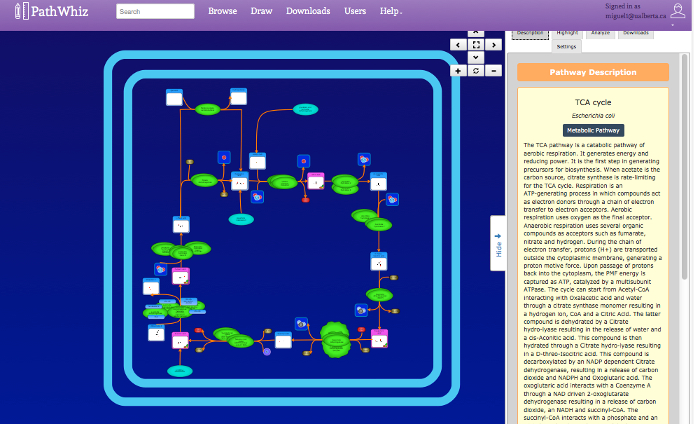This screenshot has width=700, height=424.
Task: Reset the pathway view with refresh icon
Action: click(x=476, y=71)
